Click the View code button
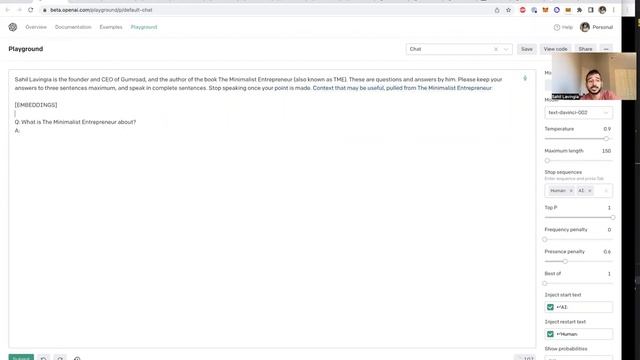 click(x=556, y=49)
